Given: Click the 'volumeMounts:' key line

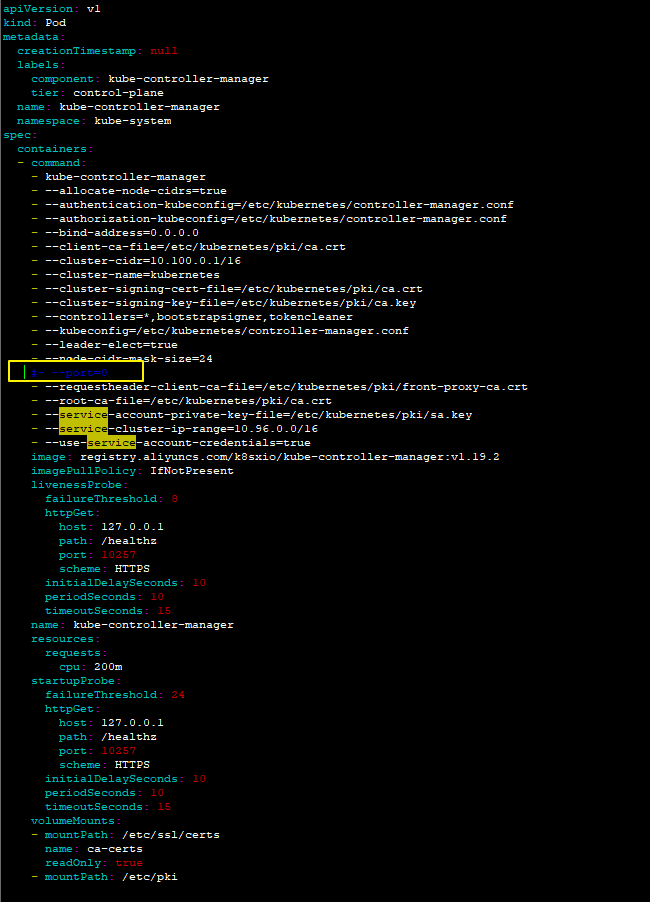Looking at the screenshot, I should (76, 821).
